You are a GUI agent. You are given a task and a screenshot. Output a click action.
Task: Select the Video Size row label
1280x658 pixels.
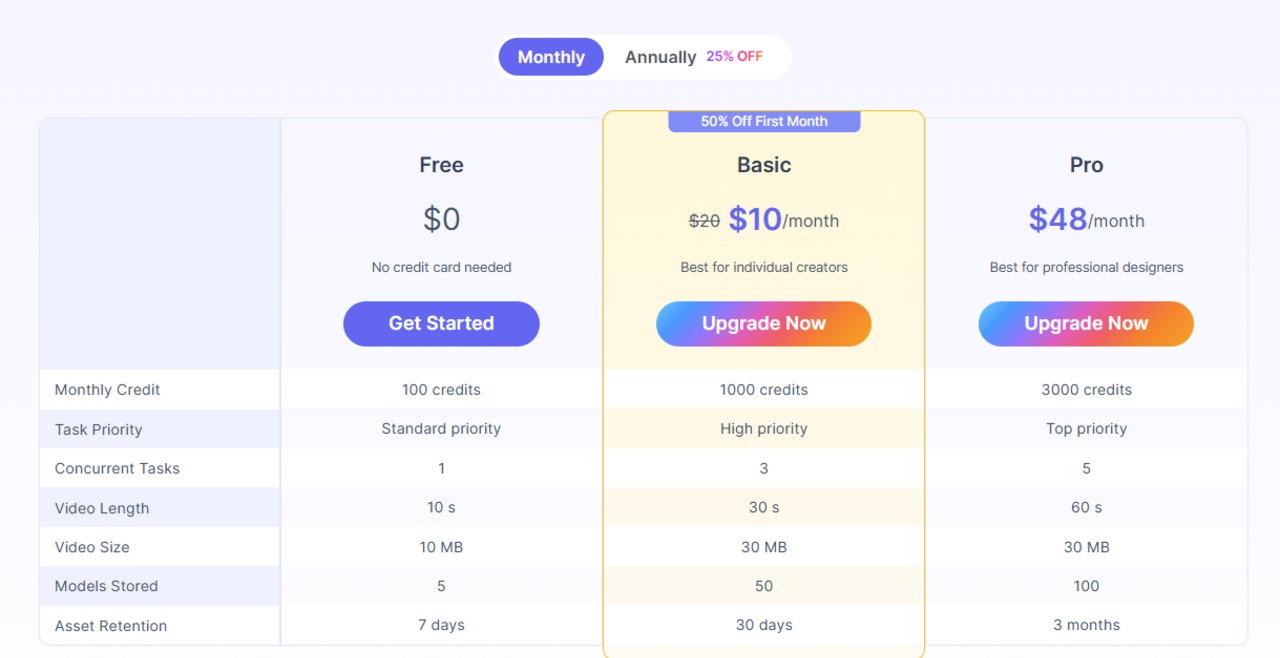click(92, 547)
